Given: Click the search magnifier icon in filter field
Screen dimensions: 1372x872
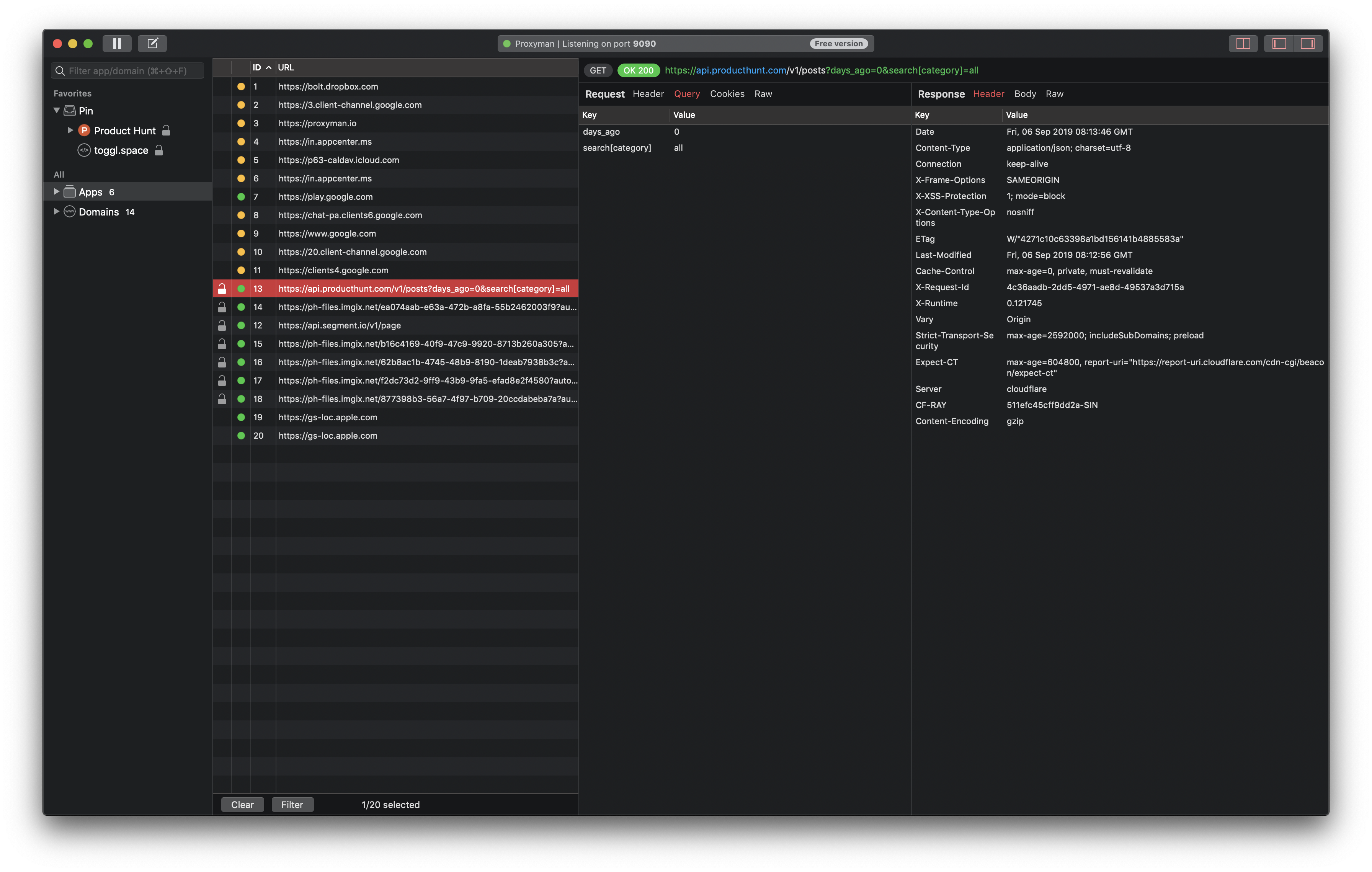Looking at the screenshot, I should coord(60,70).
